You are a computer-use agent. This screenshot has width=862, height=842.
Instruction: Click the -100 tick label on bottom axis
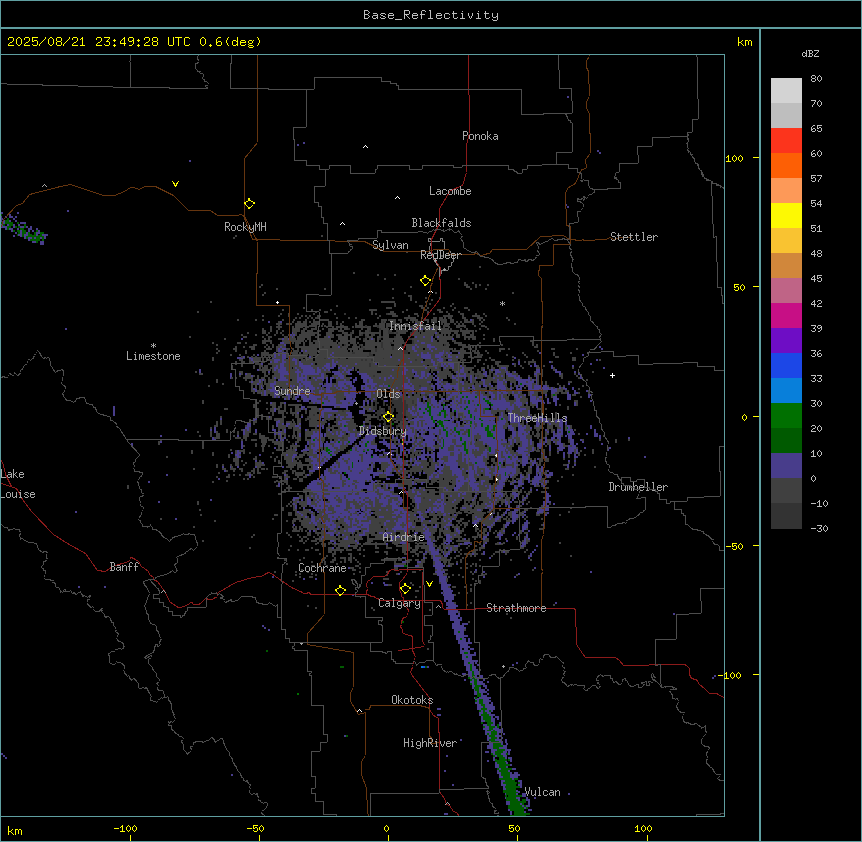[x=125, y=828]
